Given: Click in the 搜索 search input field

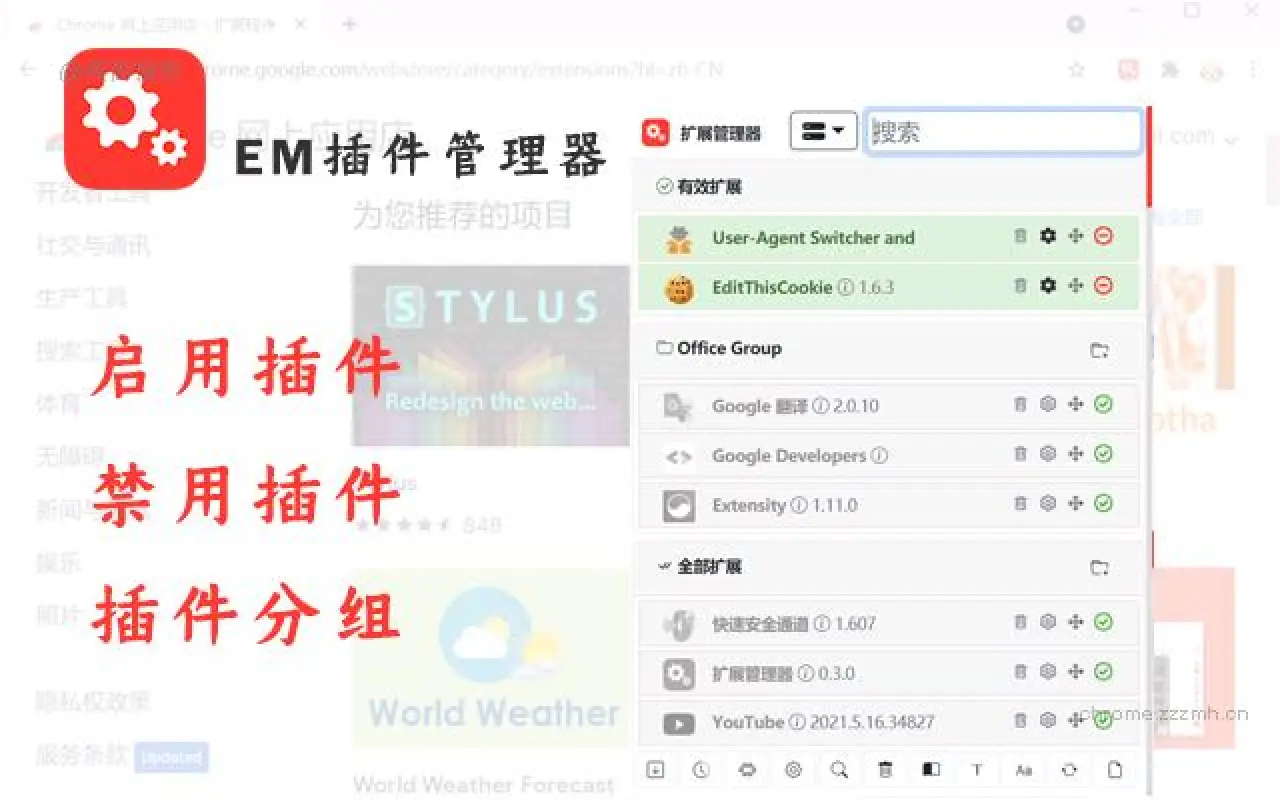Looking at the screenshot, I should (x=1000, y=131).
